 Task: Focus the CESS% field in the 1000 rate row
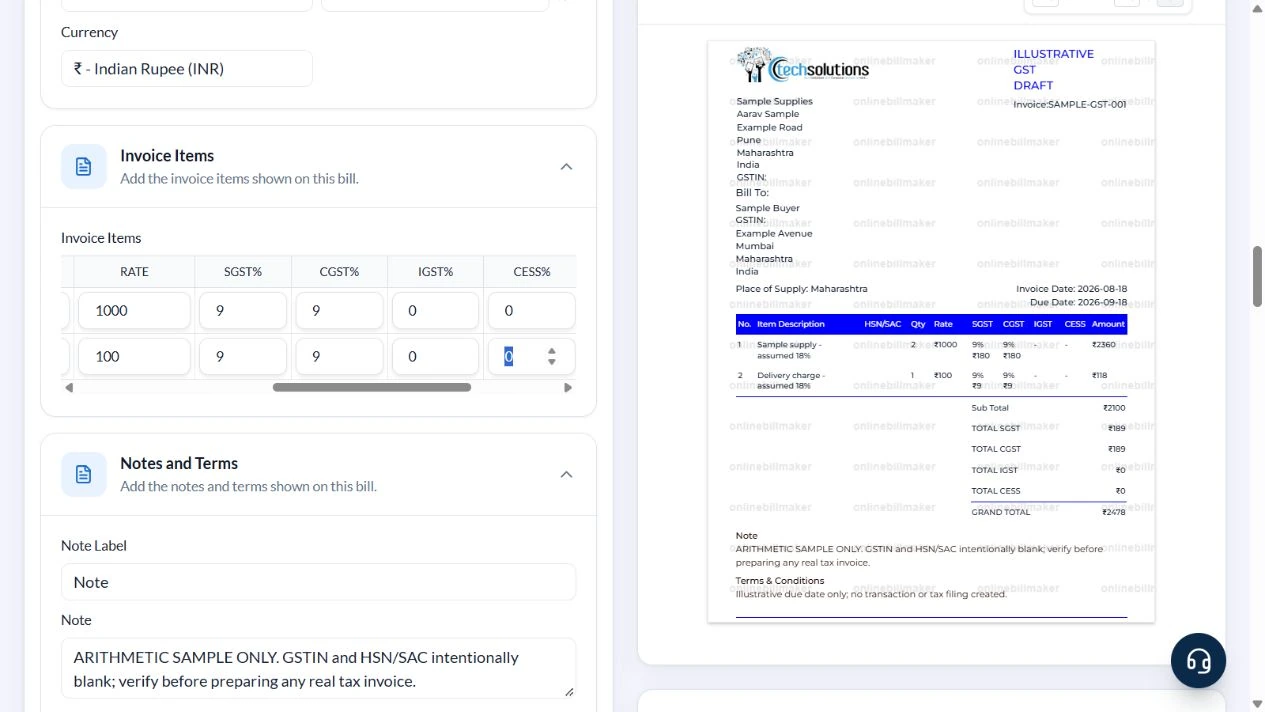(531, 310)
